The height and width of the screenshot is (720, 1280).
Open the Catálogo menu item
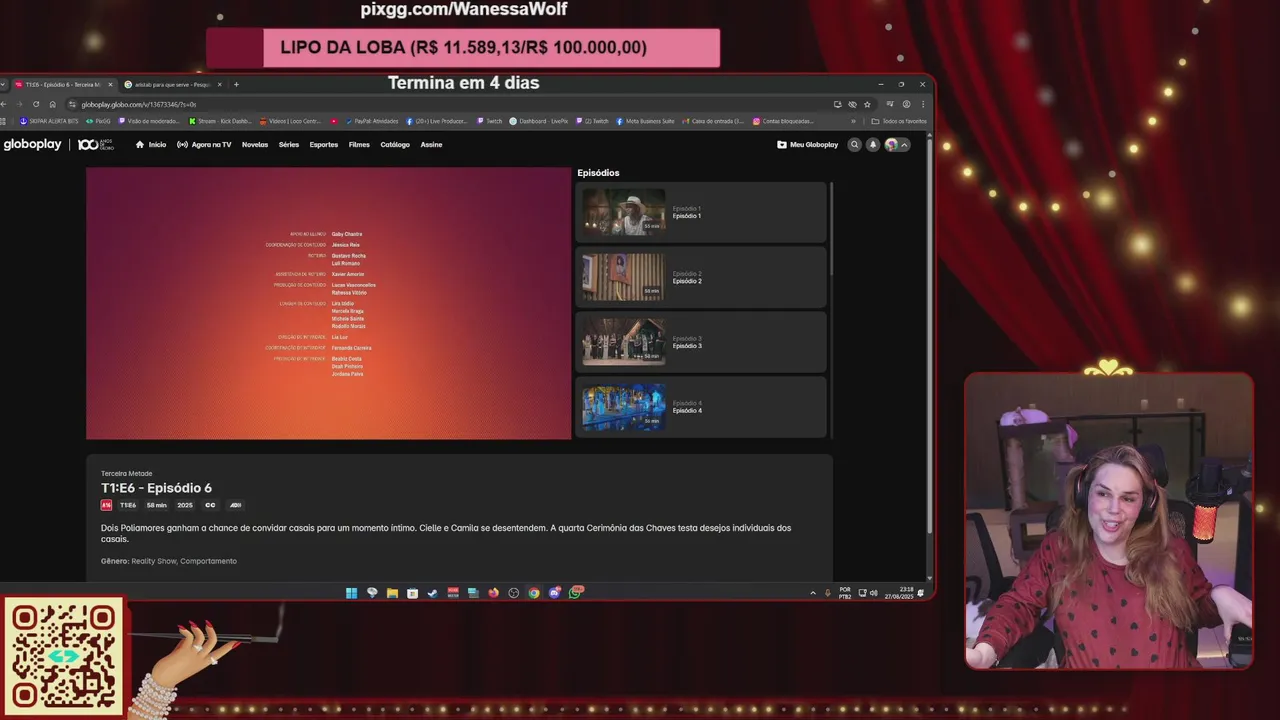coord(395,144)
